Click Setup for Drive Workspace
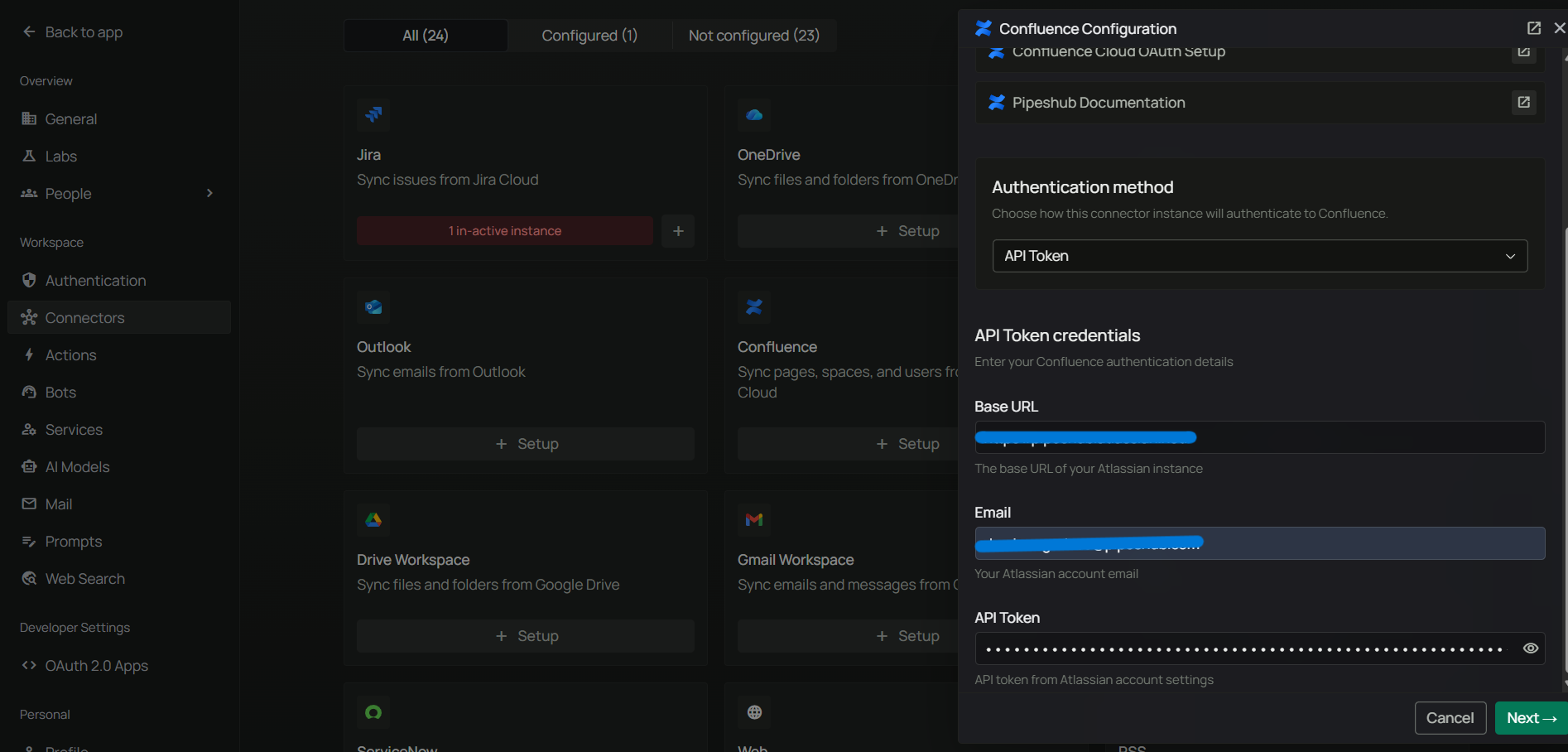This screenshot has height=752, width=1568. [526, 636]
